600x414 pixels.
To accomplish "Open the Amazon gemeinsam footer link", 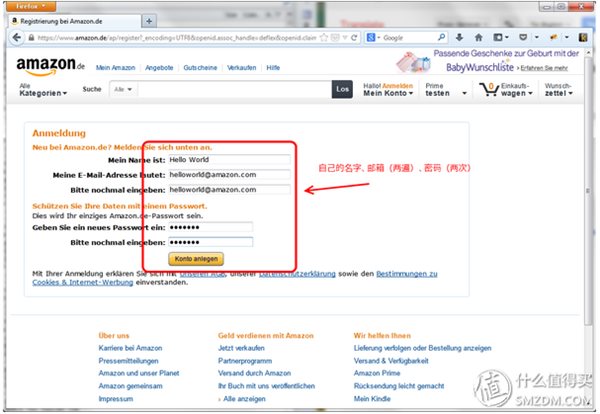I will (x=130, y=386).
